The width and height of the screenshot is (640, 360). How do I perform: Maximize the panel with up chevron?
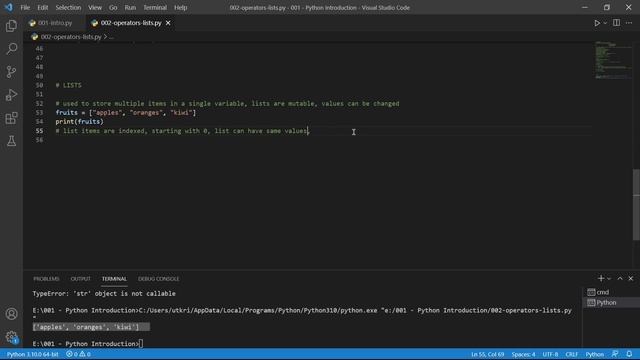pyautogui.click(x=620, y=278)
